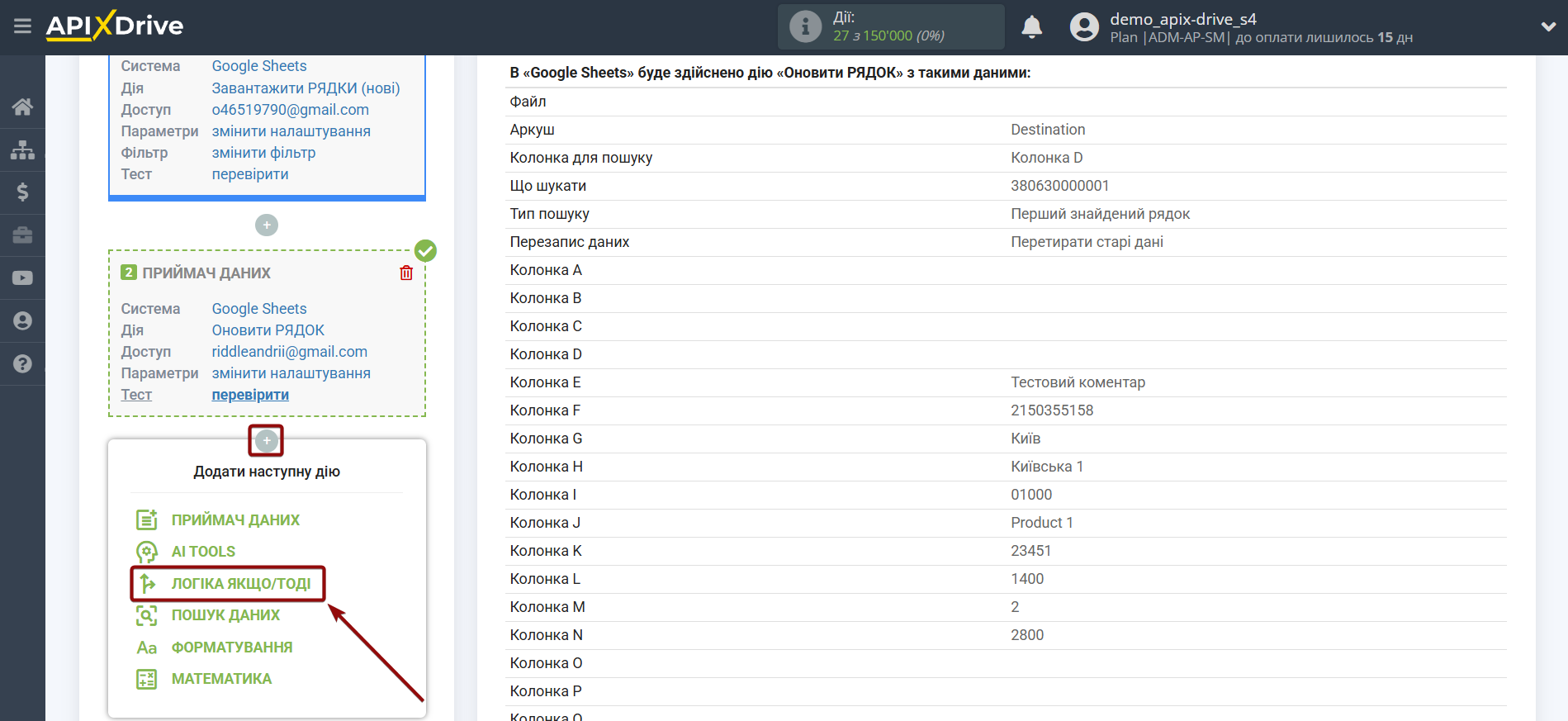Open the profile icon in sidebar
The image size is (1568, 721).
[22, 321]
